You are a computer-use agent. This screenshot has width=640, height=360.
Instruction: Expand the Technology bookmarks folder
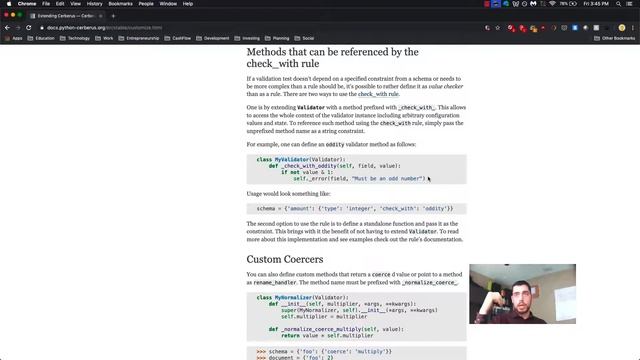click(x=75, y=38)
